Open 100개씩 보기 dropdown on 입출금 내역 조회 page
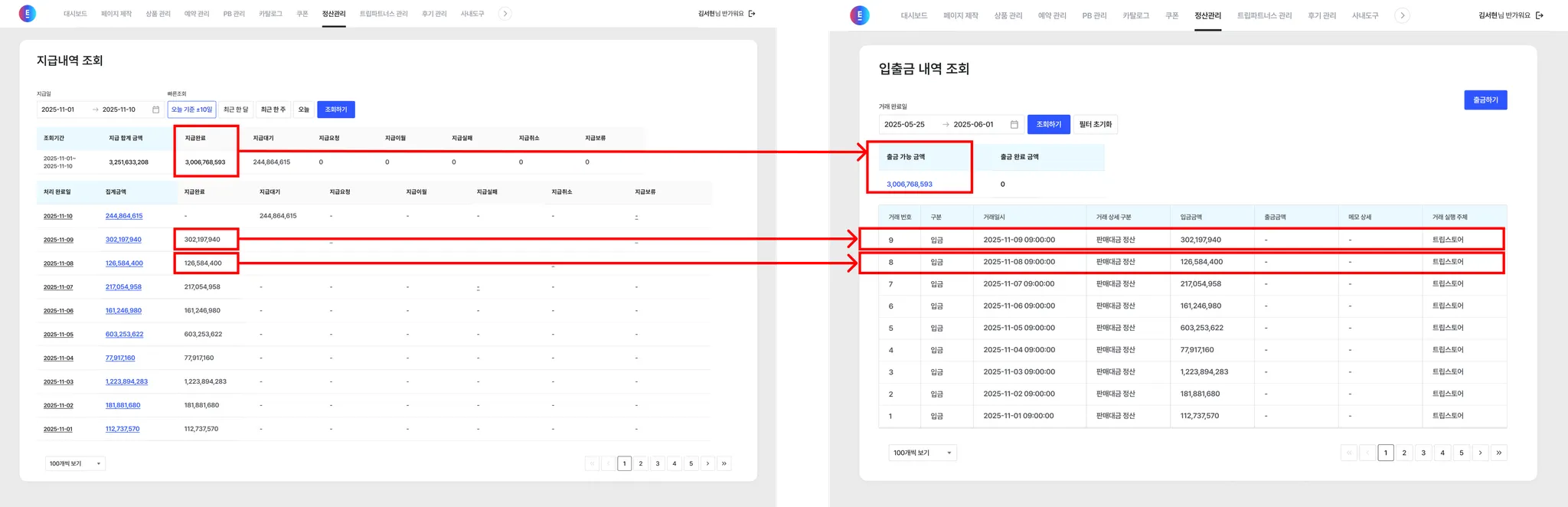The width and height of the screenshot is (1568, 507). click(923, 453)
